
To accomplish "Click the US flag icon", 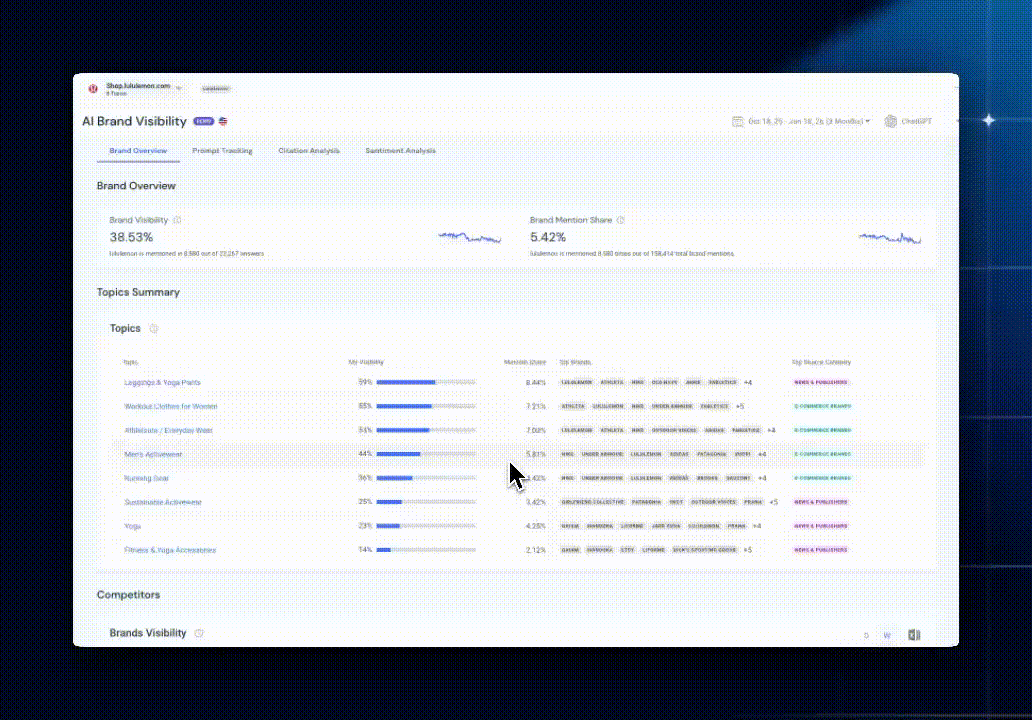I will [223, 121].
